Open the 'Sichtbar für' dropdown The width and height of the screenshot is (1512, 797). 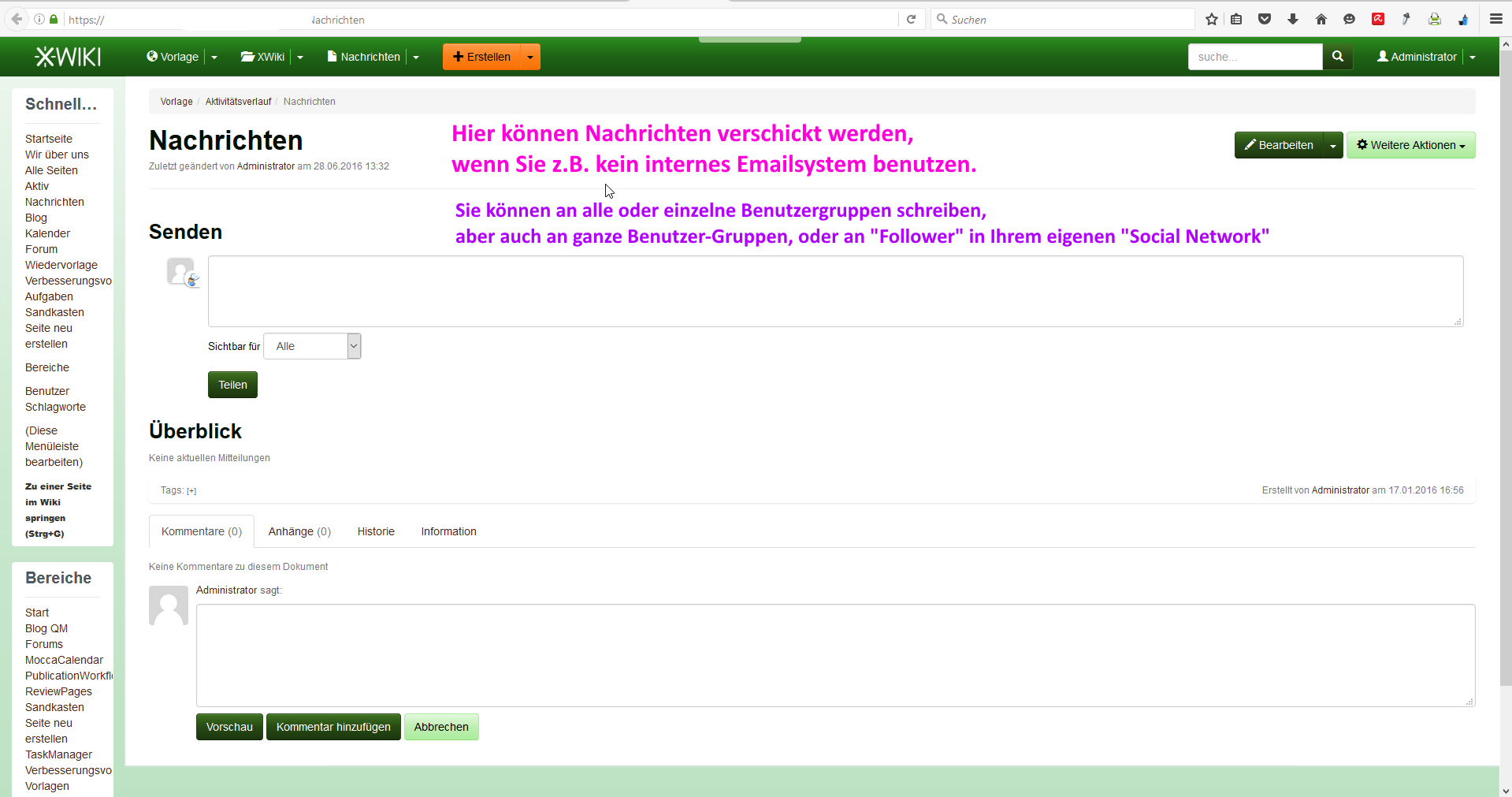pos(312,346)
